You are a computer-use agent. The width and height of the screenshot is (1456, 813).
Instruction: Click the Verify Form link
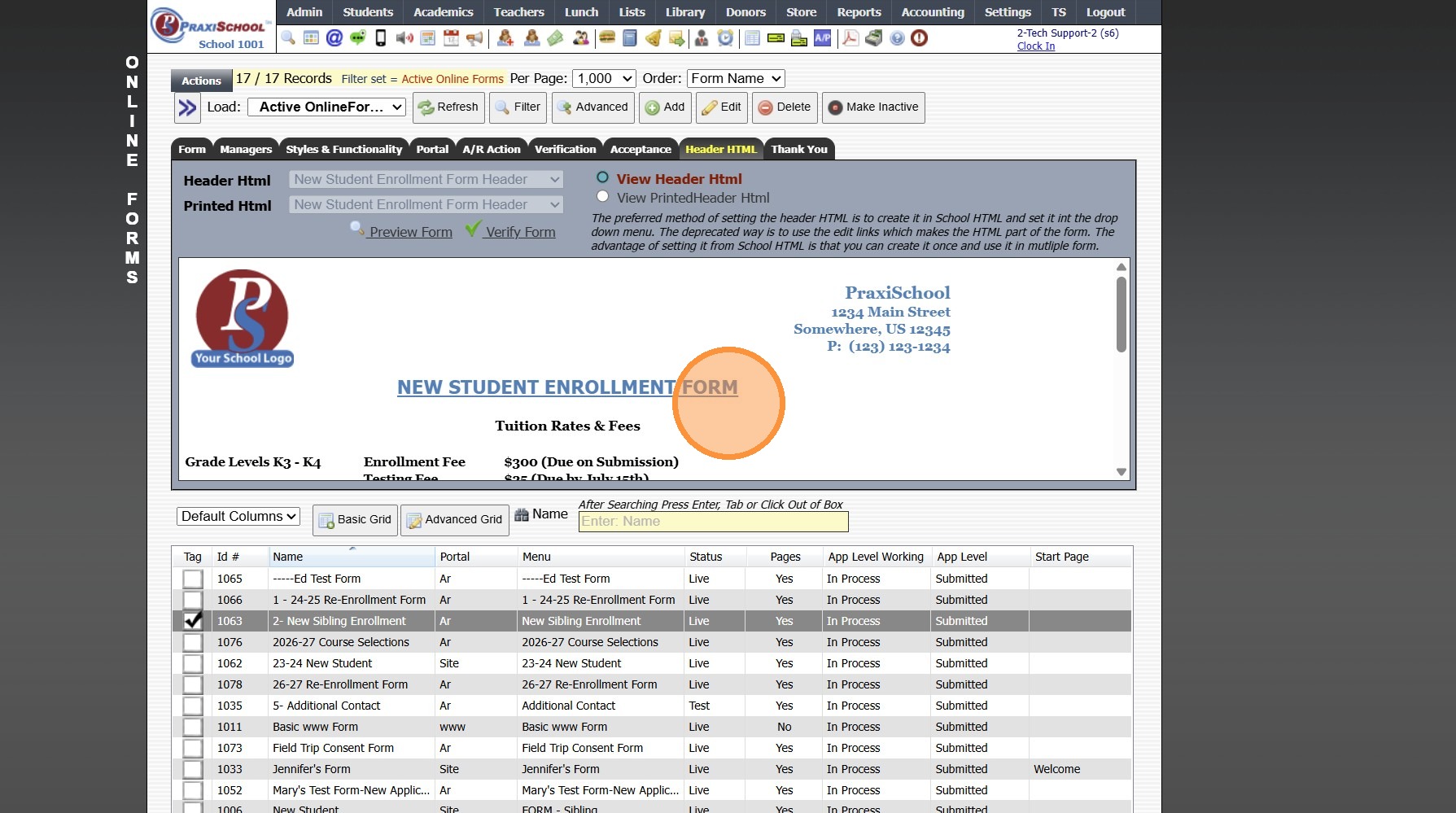click(x=519, y=232)
